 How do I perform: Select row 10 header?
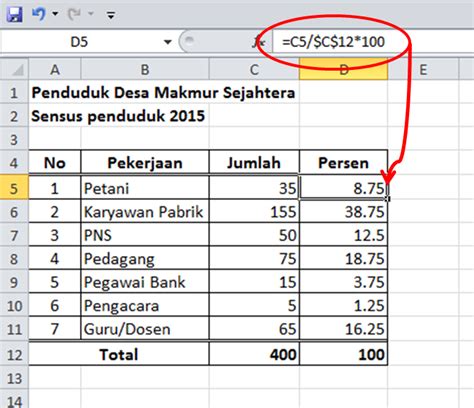point(14,306)
